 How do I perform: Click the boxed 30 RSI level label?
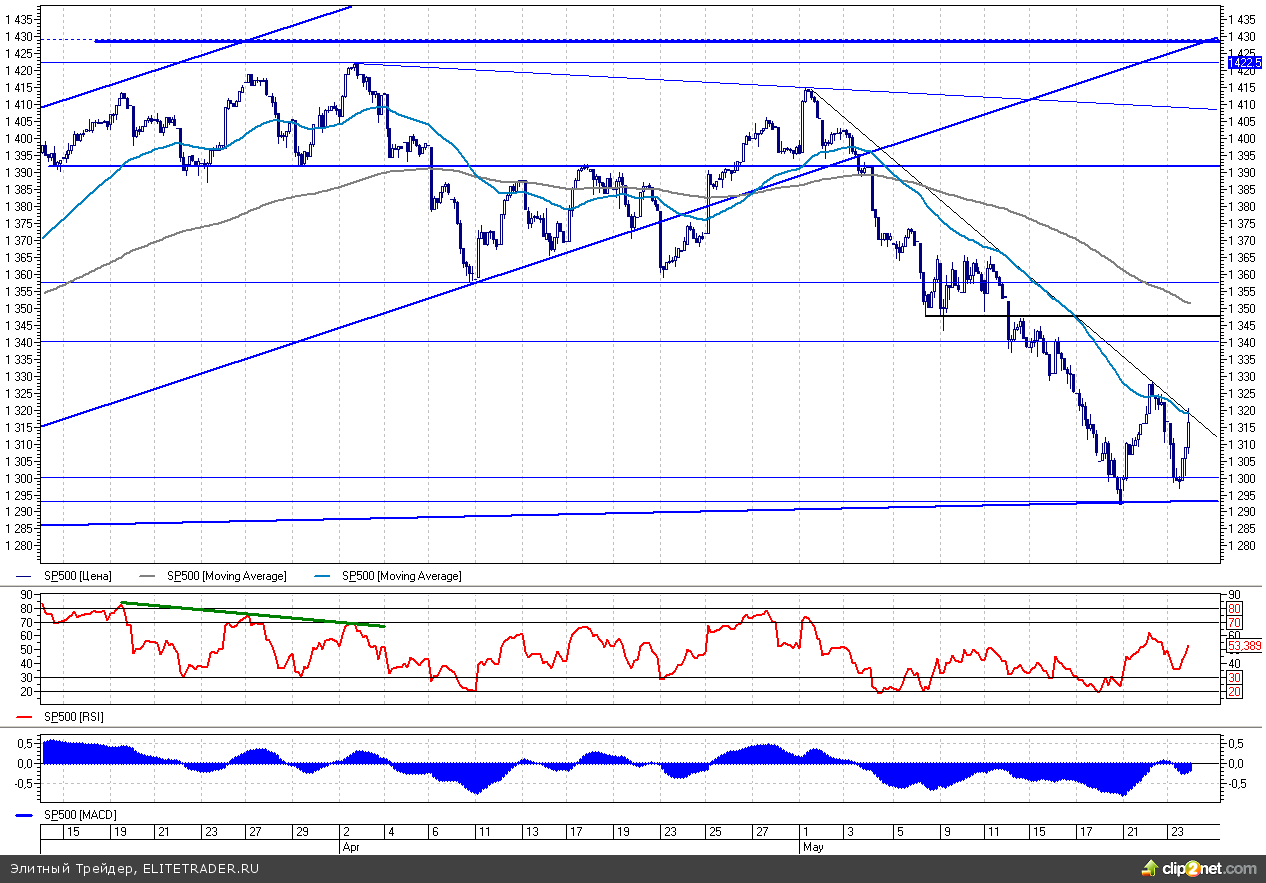pos(1234,678)
